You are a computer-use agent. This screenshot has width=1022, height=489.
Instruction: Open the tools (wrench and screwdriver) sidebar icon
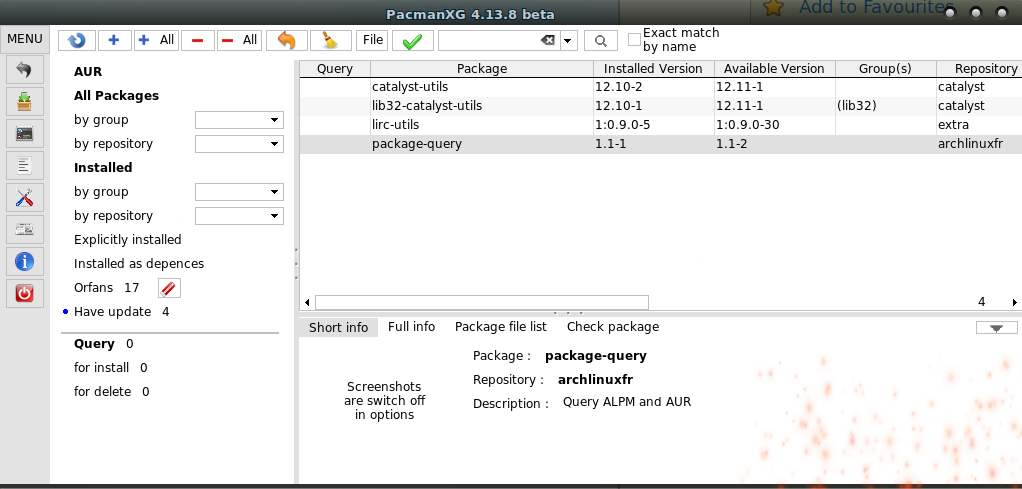[x=25, y=197]
